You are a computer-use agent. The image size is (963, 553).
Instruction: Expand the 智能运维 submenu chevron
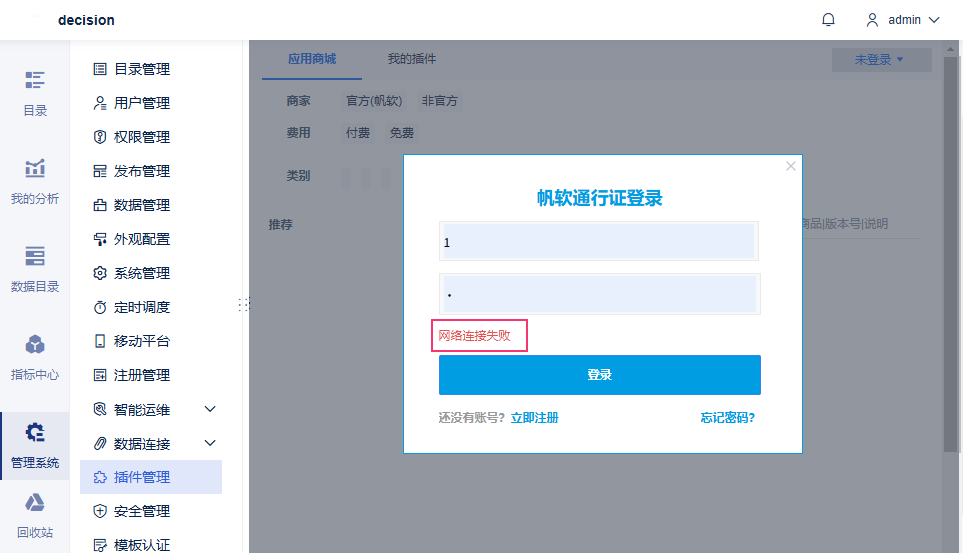210,409
